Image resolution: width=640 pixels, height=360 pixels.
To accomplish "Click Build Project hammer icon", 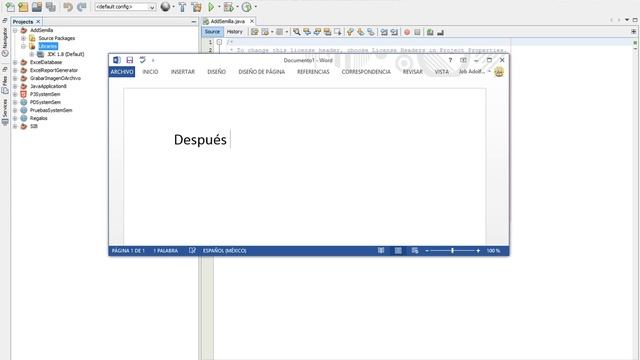I will pos(182,7).
